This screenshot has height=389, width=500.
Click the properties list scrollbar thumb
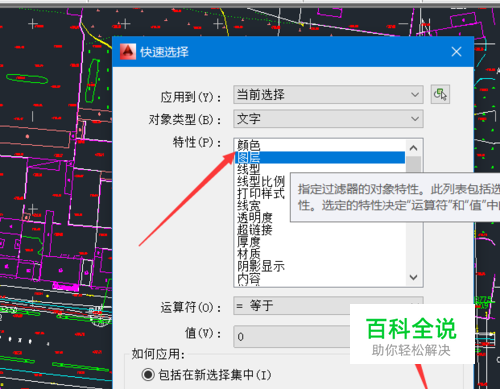(x=413, y=164)
